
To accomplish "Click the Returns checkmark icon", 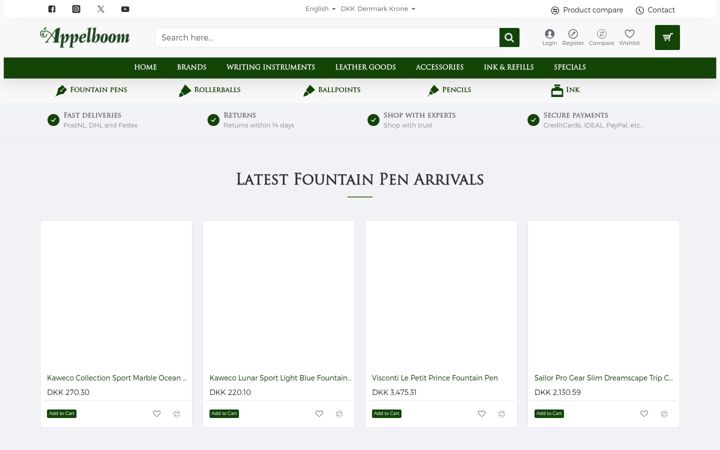I will point(213,120).
